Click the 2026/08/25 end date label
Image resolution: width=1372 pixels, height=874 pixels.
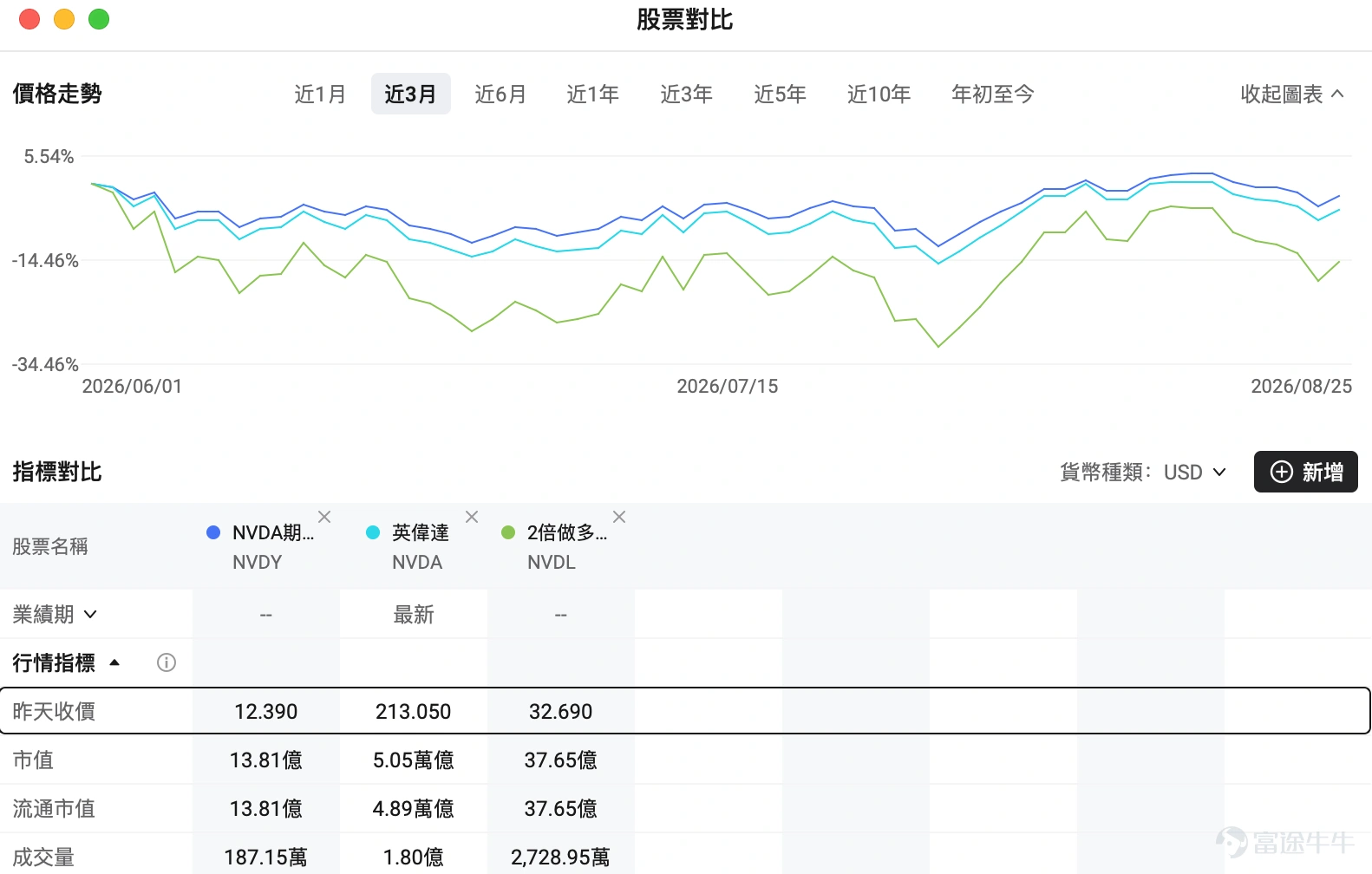[1302, 387]
